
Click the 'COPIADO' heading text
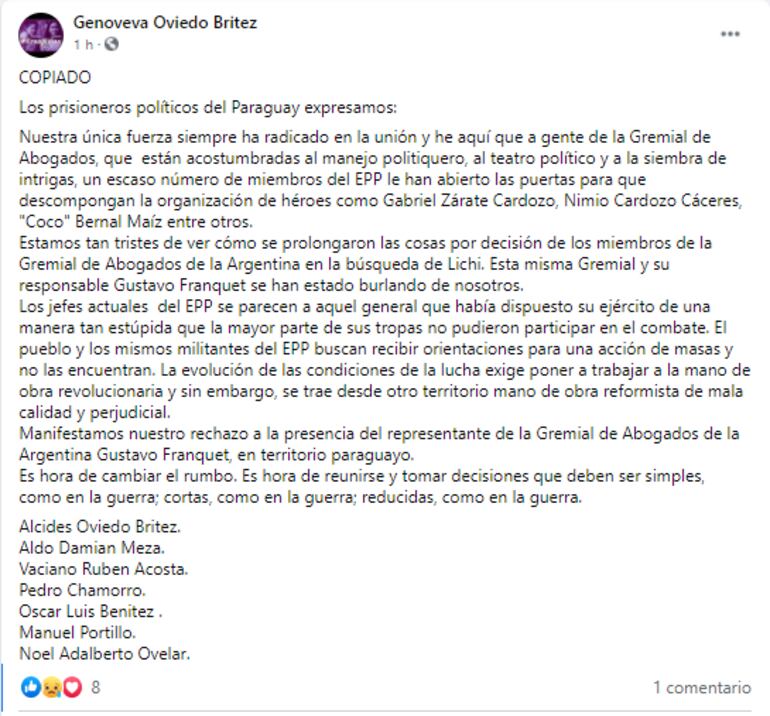pos(55,77)
